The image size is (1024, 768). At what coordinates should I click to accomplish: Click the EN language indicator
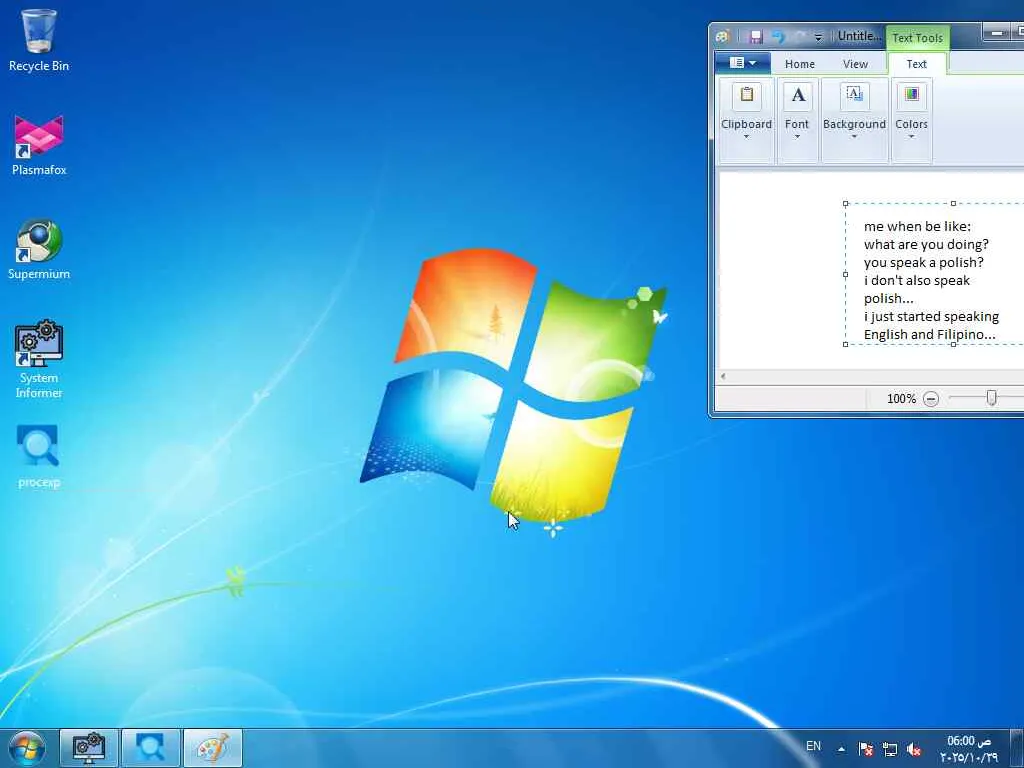tap(813, 746)
